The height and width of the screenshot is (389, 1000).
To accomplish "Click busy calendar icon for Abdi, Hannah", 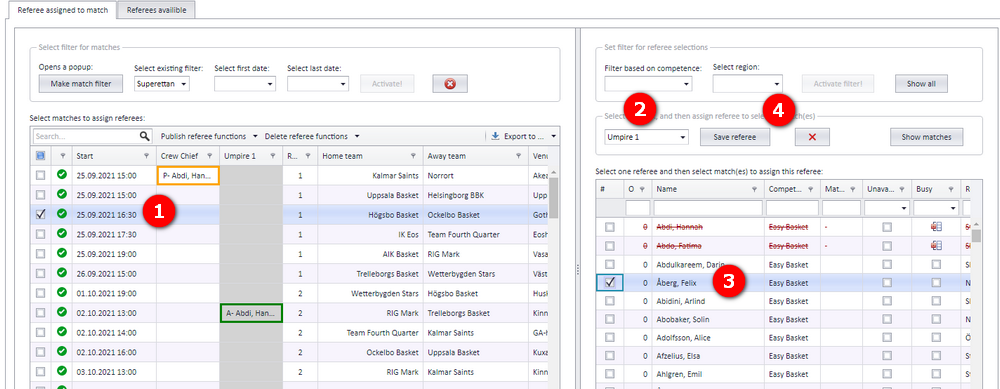I will (x=936, y=227).
